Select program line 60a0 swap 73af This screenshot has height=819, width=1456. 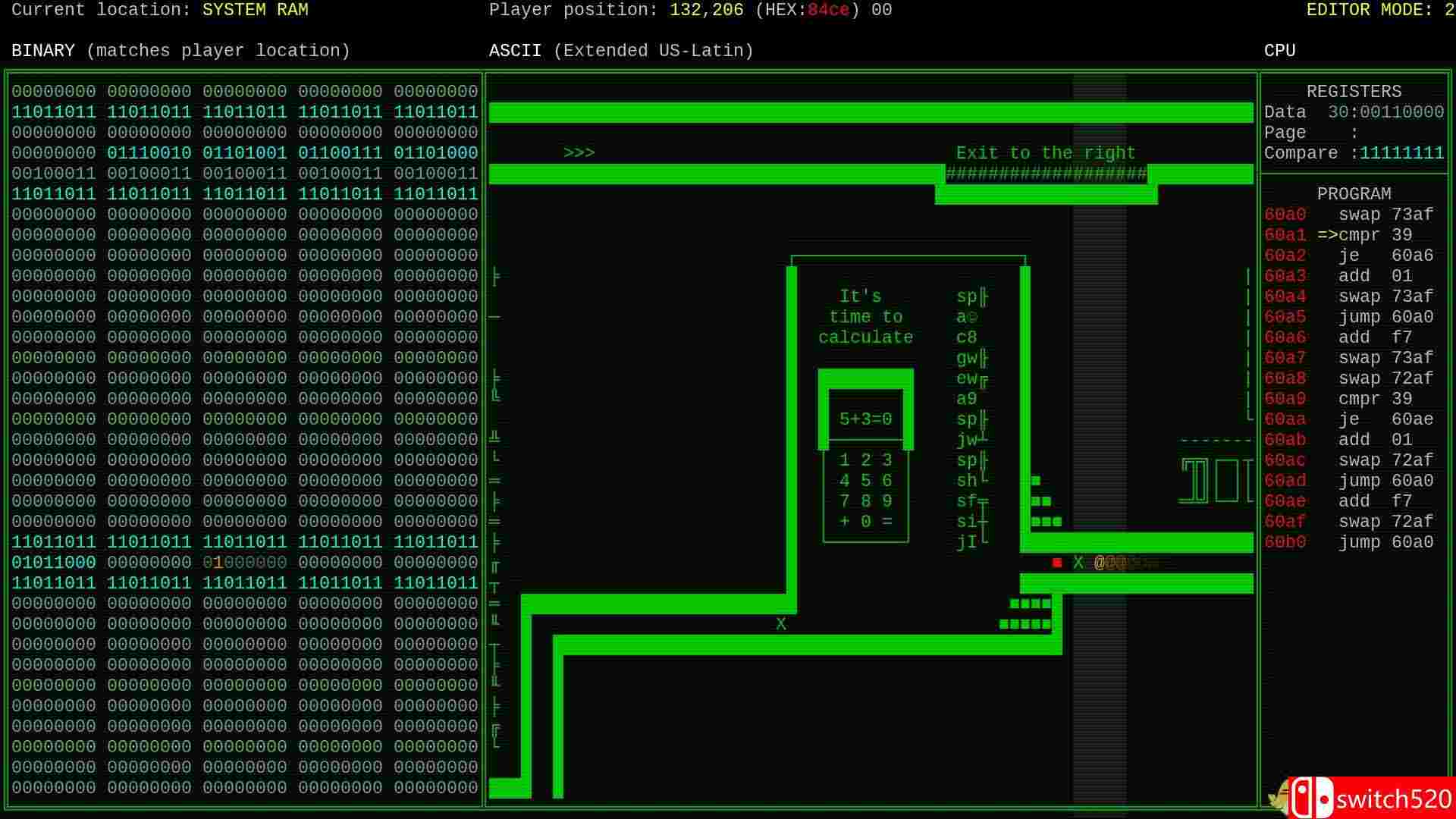click(x=1349, y=215)
